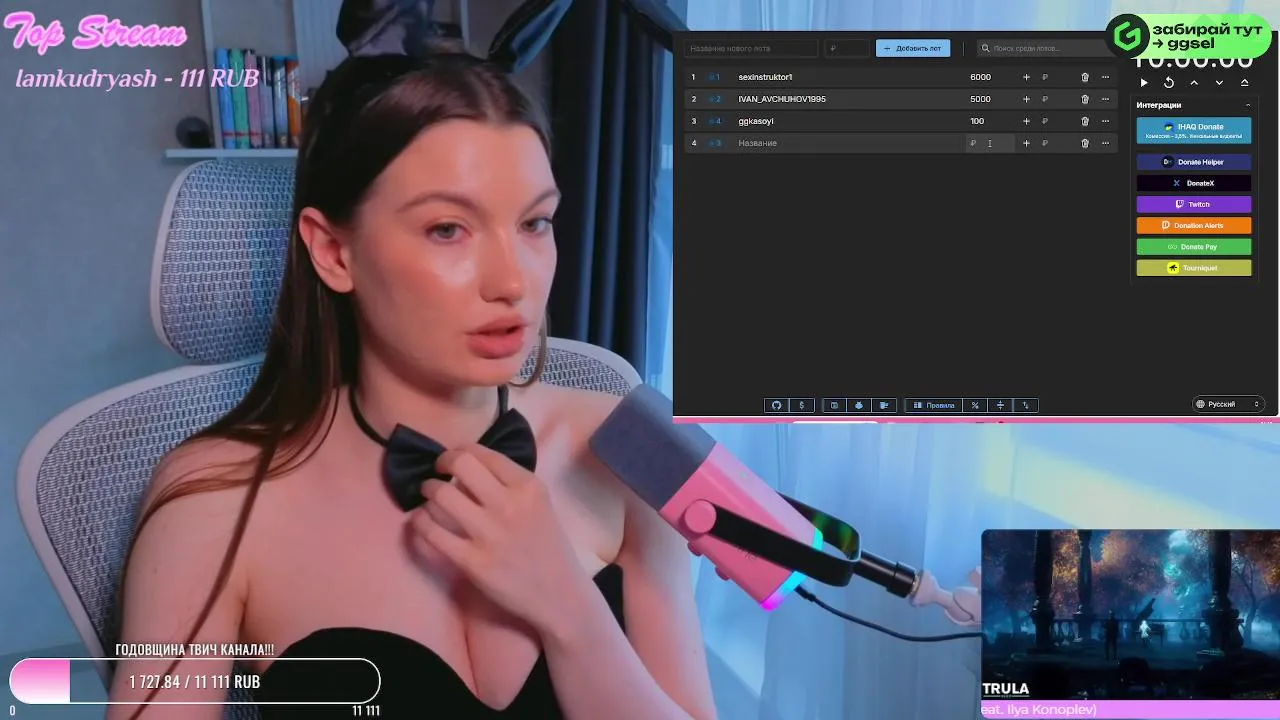Click middle icon of second bottom group
The height and width of the screenshot is (720, 1280).
coord(859,405)
